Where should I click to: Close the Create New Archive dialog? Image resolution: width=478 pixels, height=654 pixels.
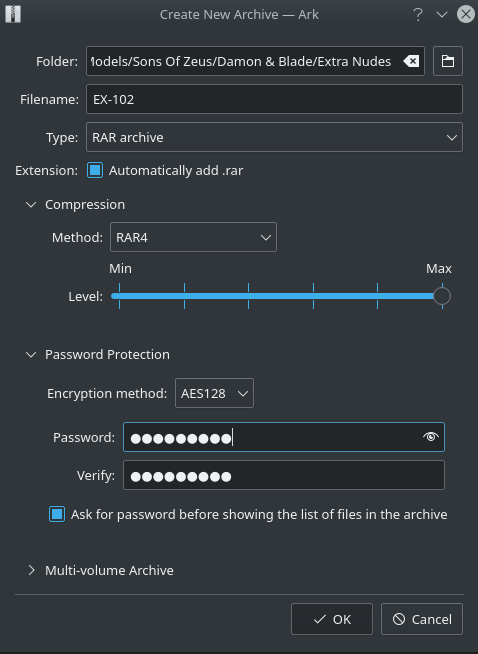coord(465,14)
